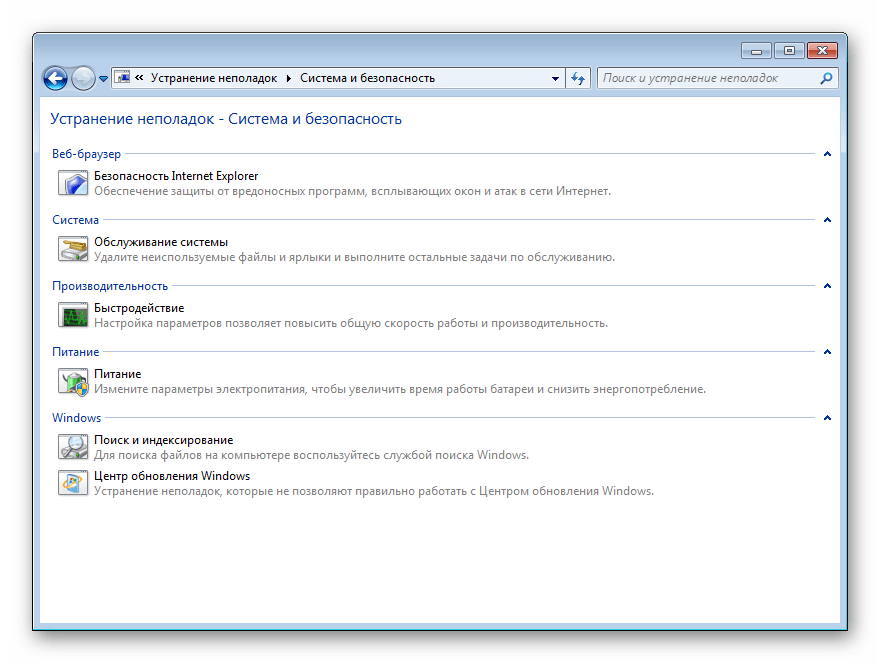Open the address bar history dropdown
Screen dimensions: 880x663
click(x=556, y=78)
